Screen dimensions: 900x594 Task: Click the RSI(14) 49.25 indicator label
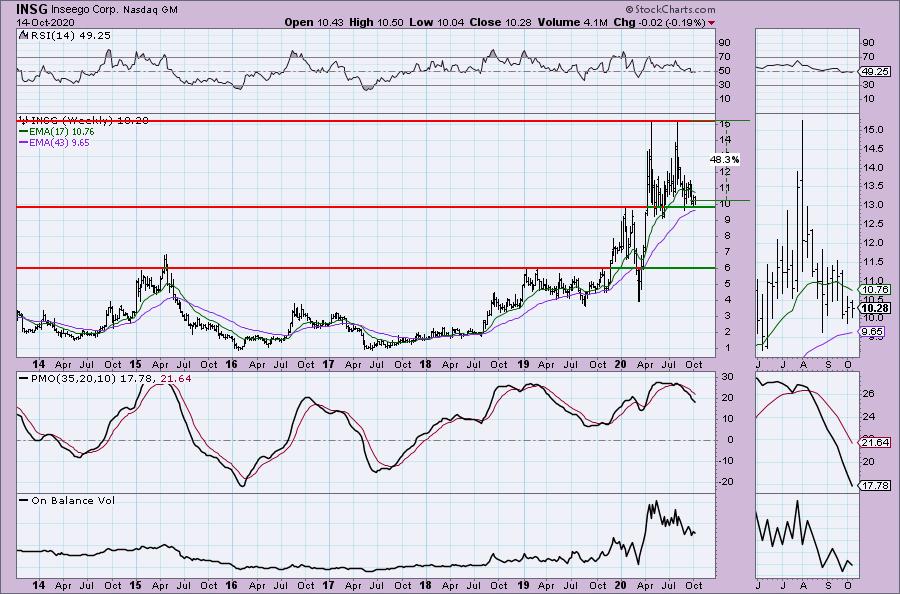coord(69,35)
